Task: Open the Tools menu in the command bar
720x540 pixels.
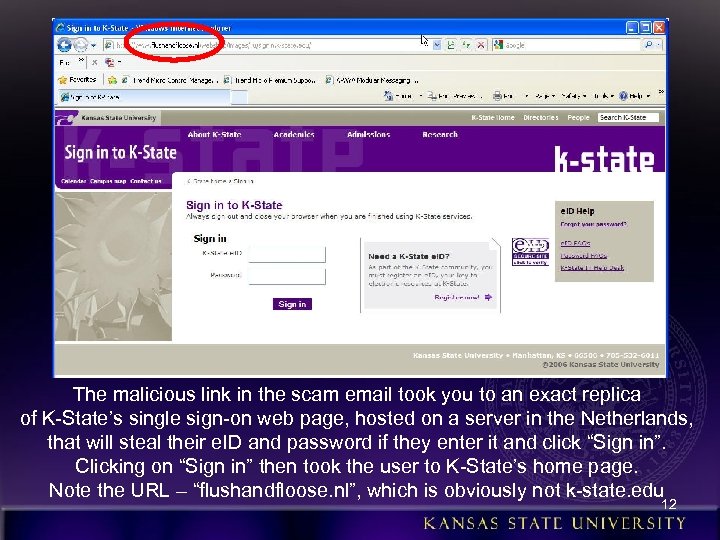Action: click(x=603, y=96)
